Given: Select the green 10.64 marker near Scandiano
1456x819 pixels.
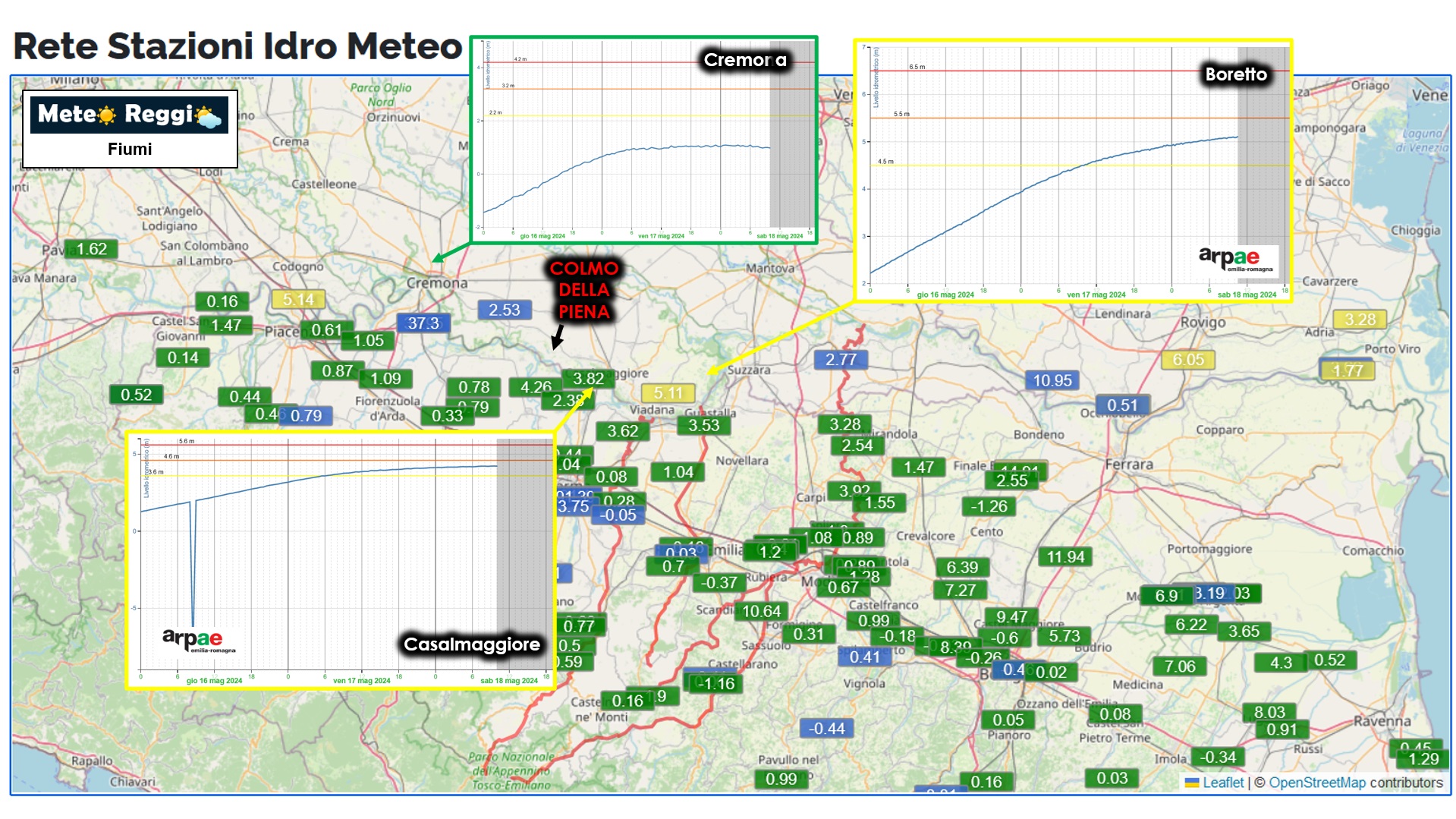Looking at the screenshot, I should coord(761,611).
